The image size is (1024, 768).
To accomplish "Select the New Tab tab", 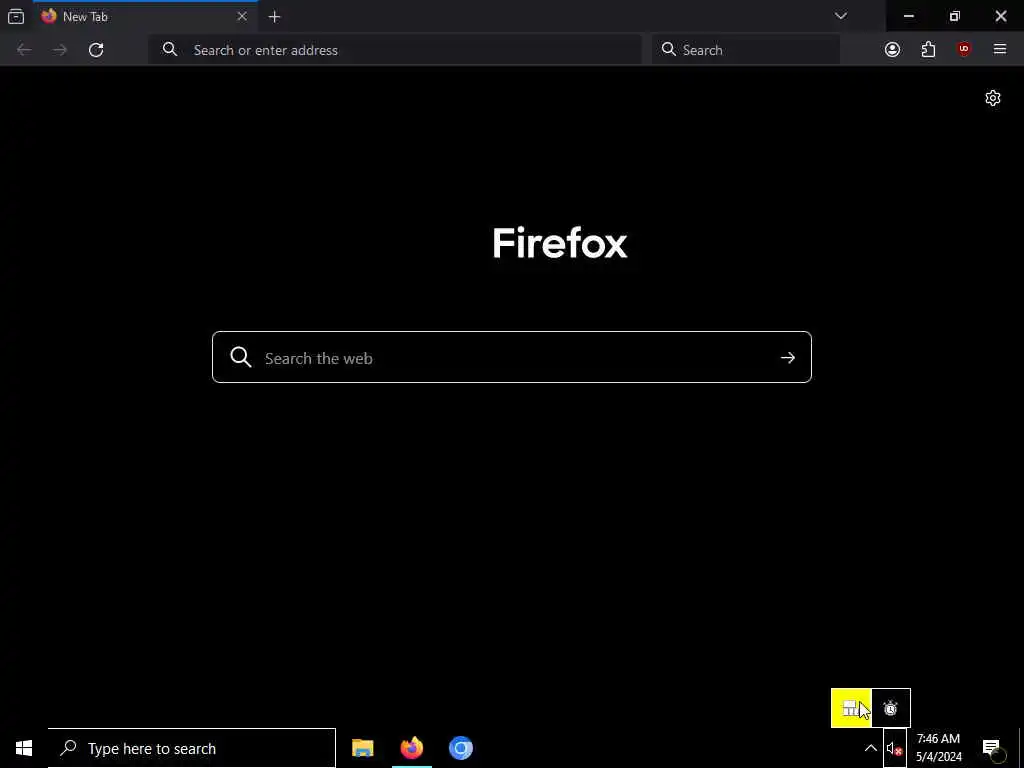I will click(x=145, y=16).
